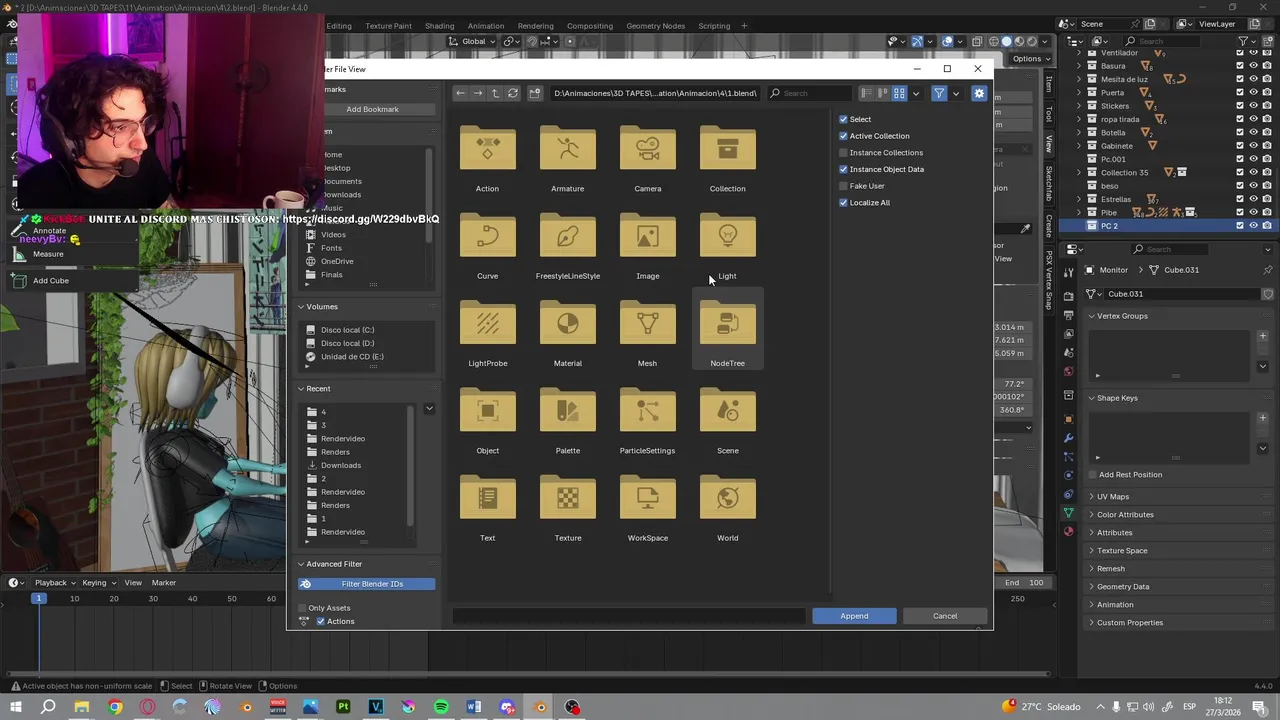Hide the Puerta collection in outliner
1280x720 pixels.
(1254, 92)
